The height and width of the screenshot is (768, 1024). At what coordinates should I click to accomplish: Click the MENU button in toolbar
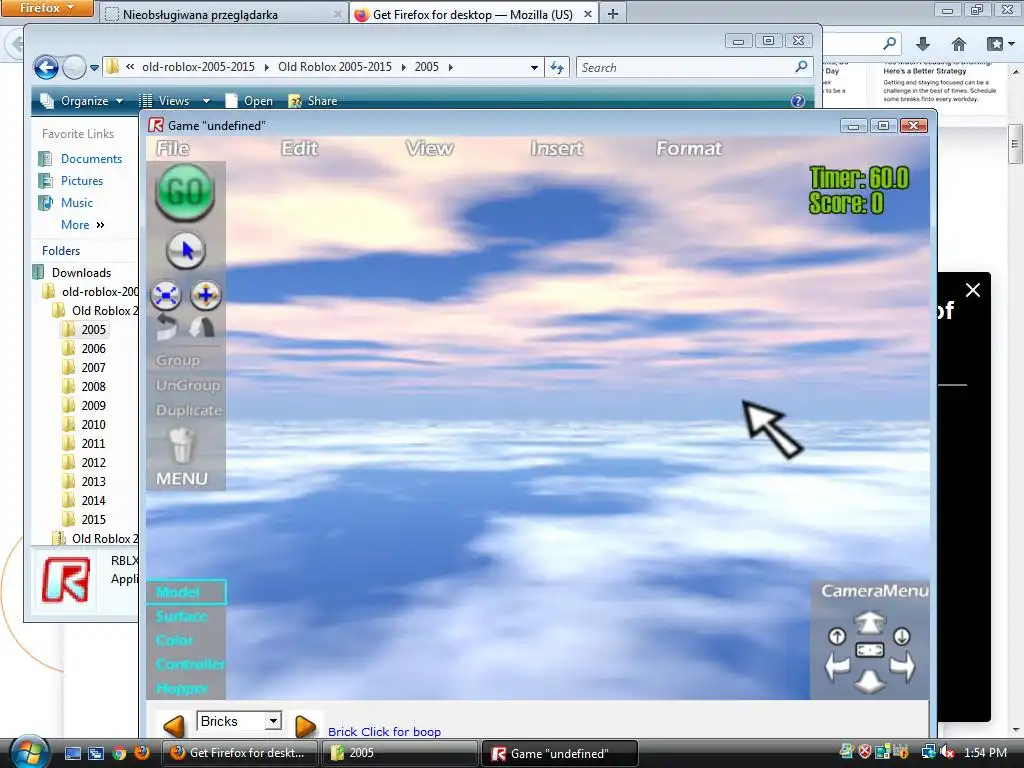[x=182, y=479]
